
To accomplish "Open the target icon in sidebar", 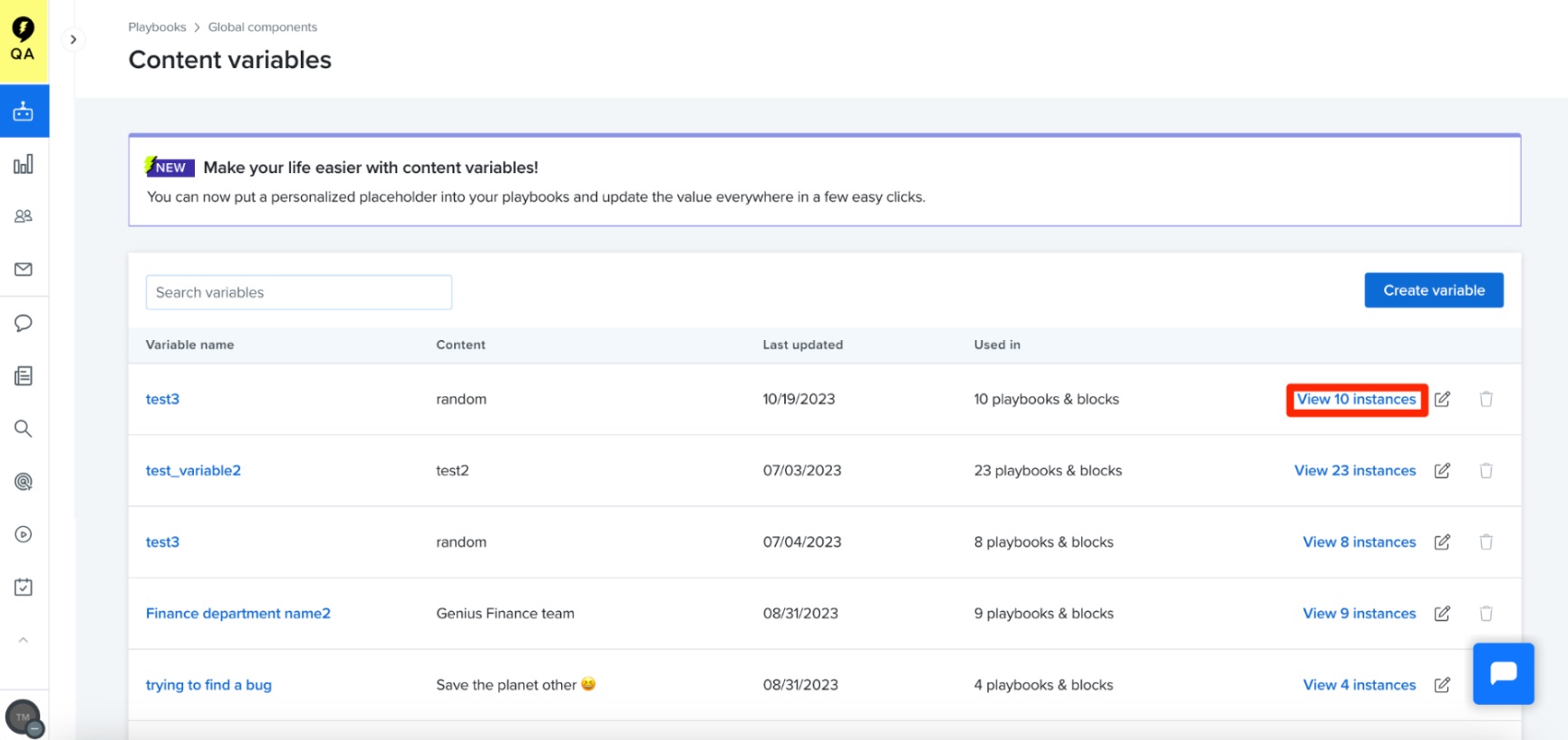I will click(24, 482).
